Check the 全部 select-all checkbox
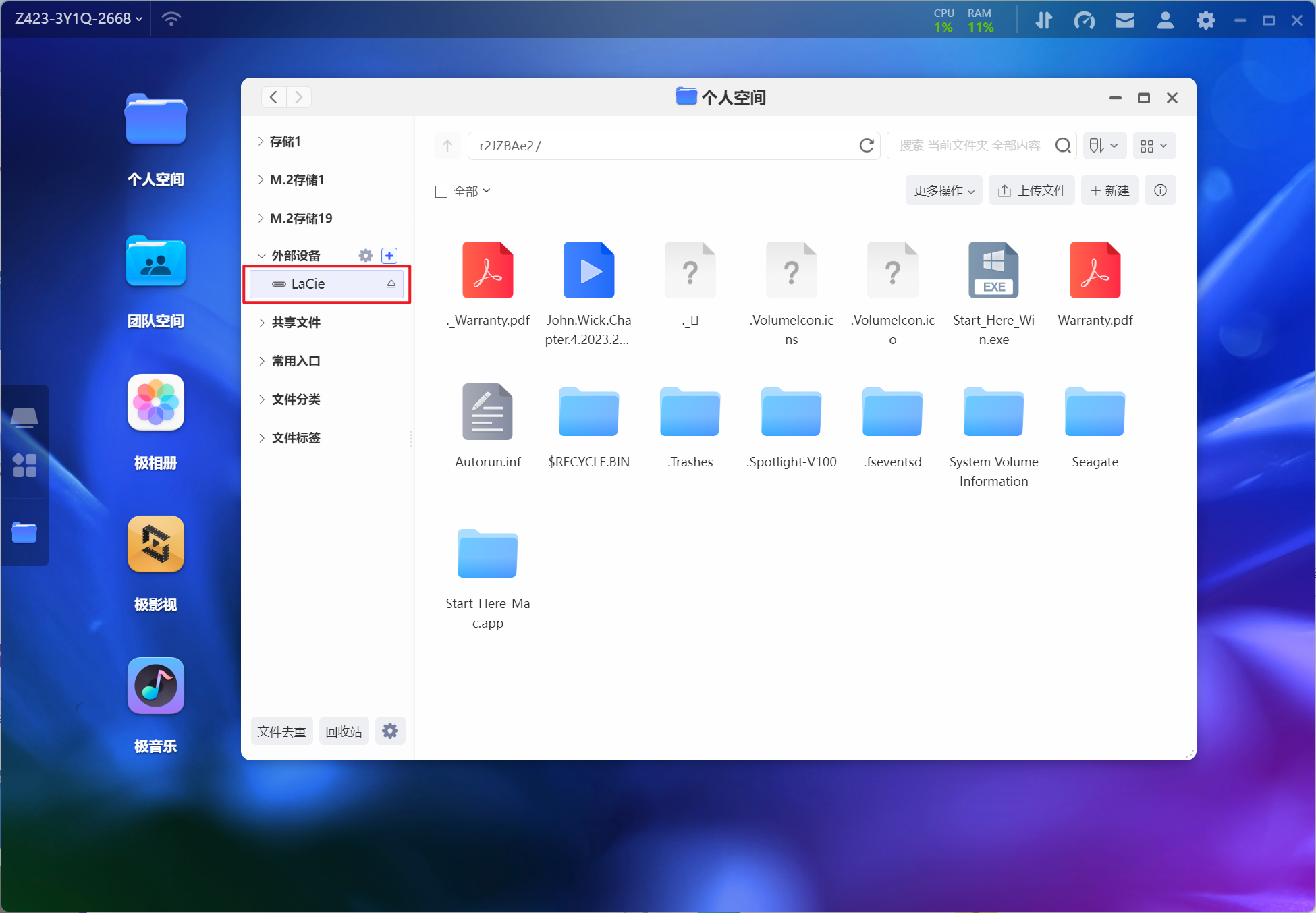 click(x=441, y=192)
